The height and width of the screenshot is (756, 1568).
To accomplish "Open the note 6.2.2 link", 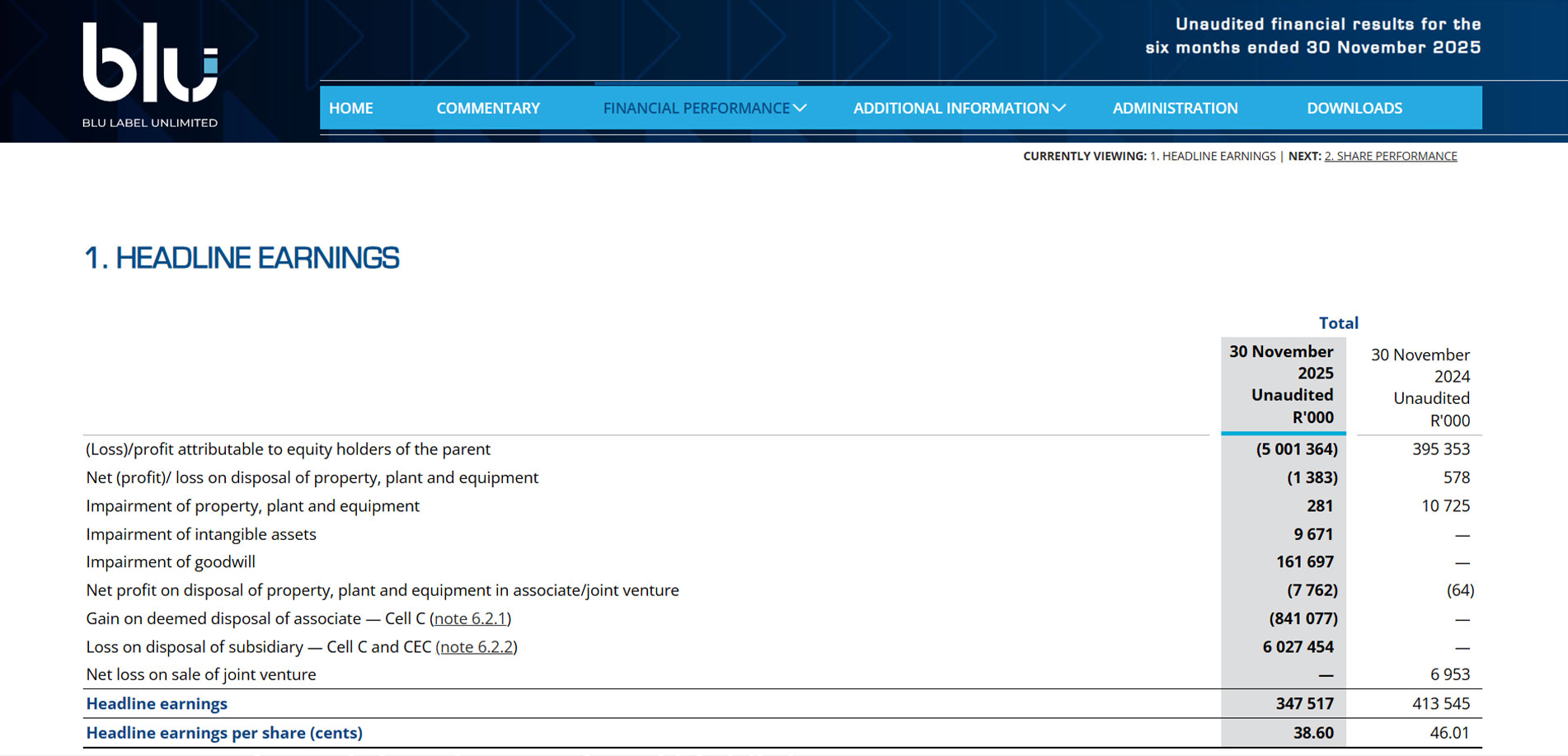I will point(477,647).
